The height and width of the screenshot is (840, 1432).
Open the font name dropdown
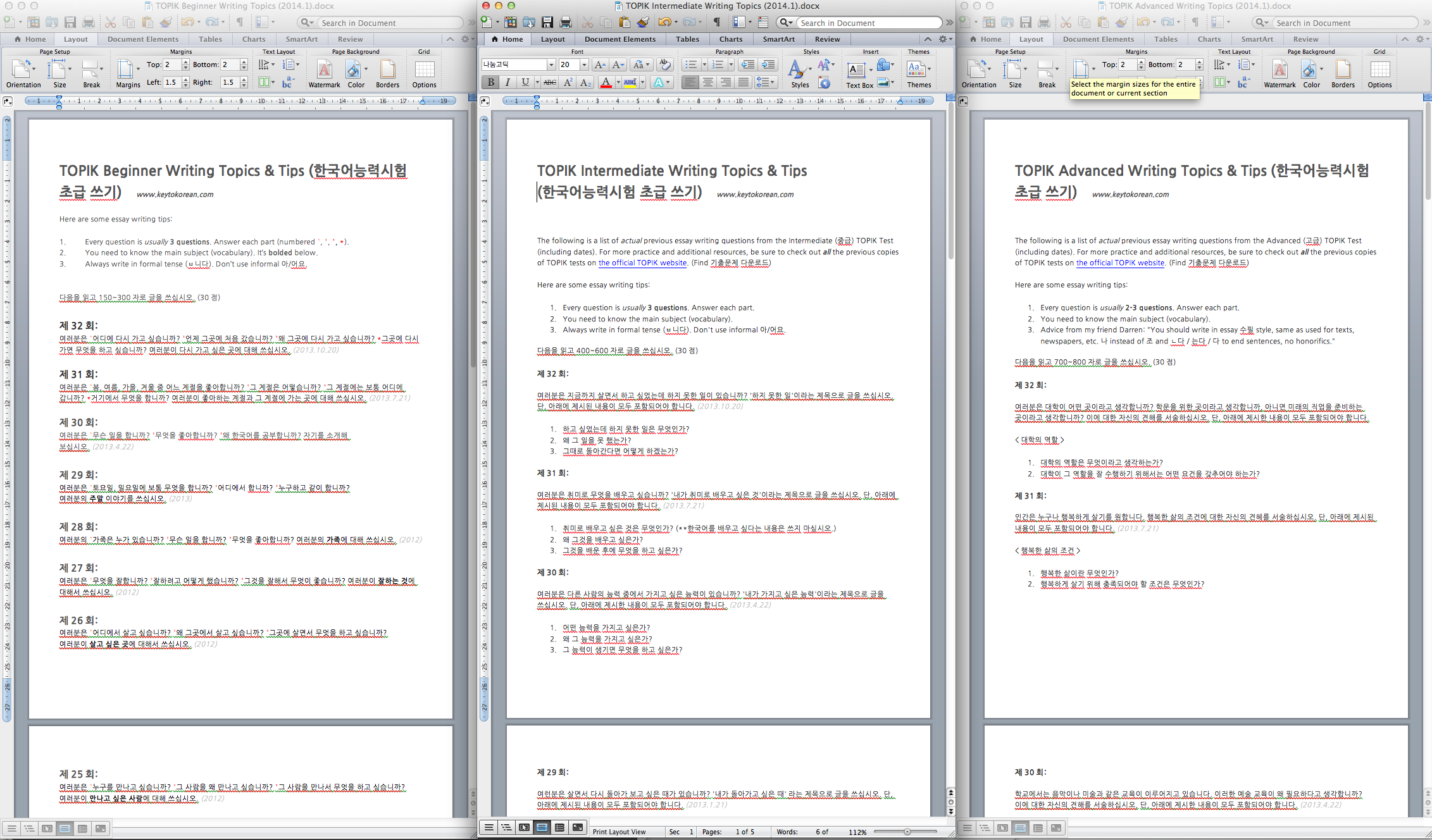551,65
